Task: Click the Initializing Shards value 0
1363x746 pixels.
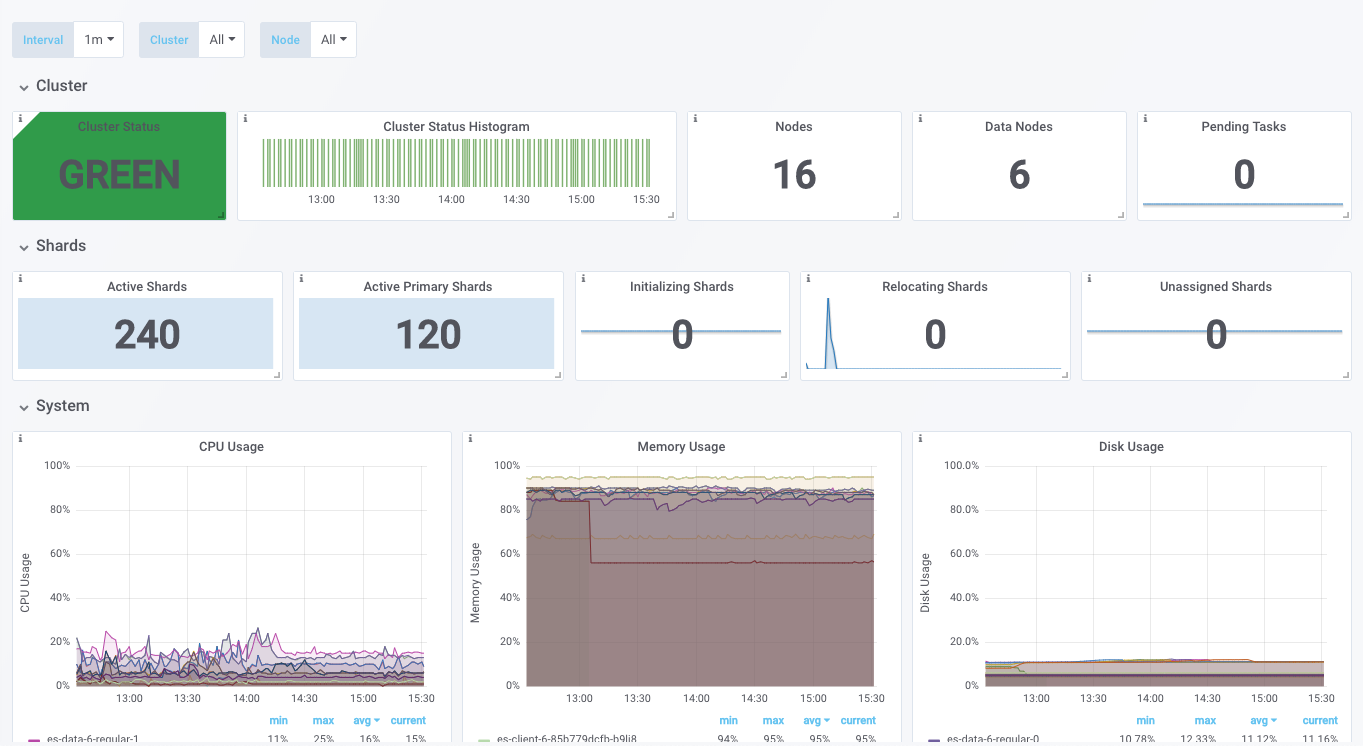Action: tap(682, 334)
